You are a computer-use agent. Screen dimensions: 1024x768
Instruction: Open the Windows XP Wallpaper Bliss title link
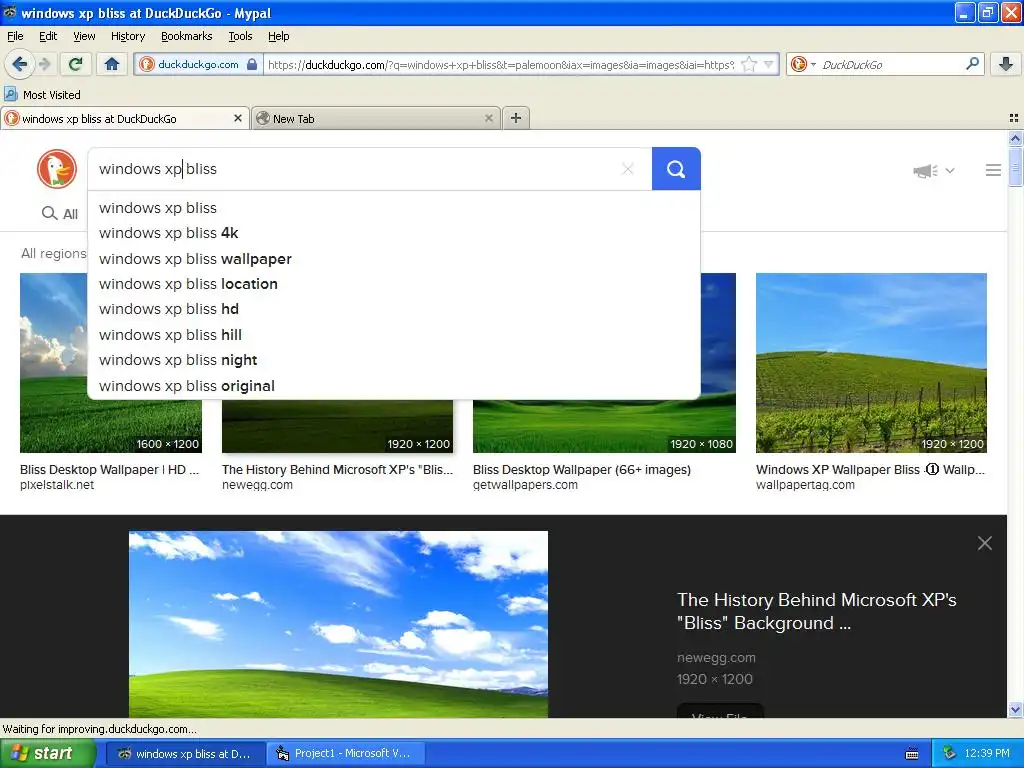click(x=870, y=470)
